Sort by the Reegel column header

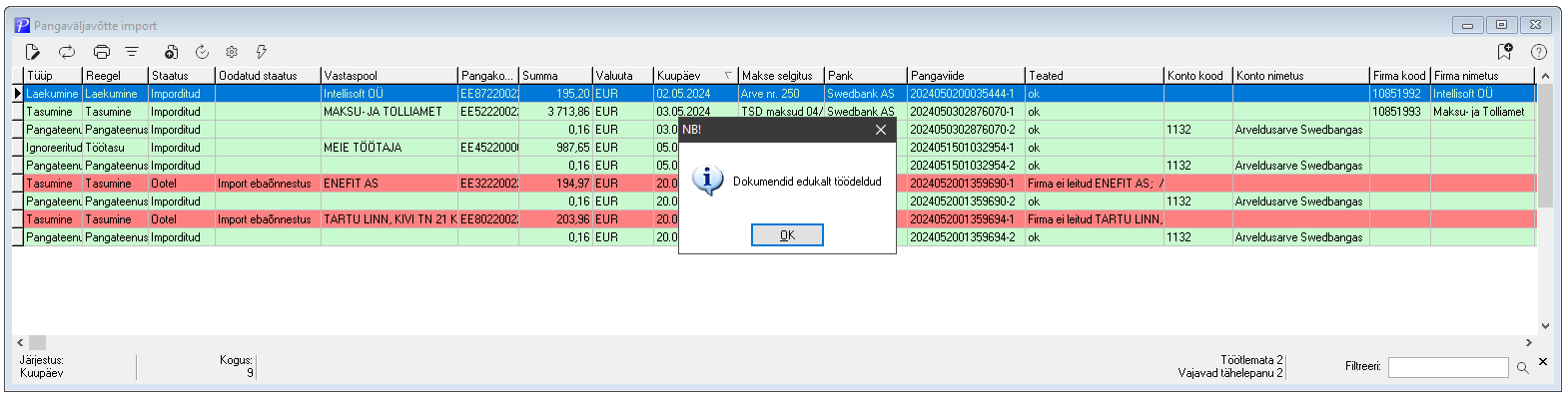(x=116, y=76)
